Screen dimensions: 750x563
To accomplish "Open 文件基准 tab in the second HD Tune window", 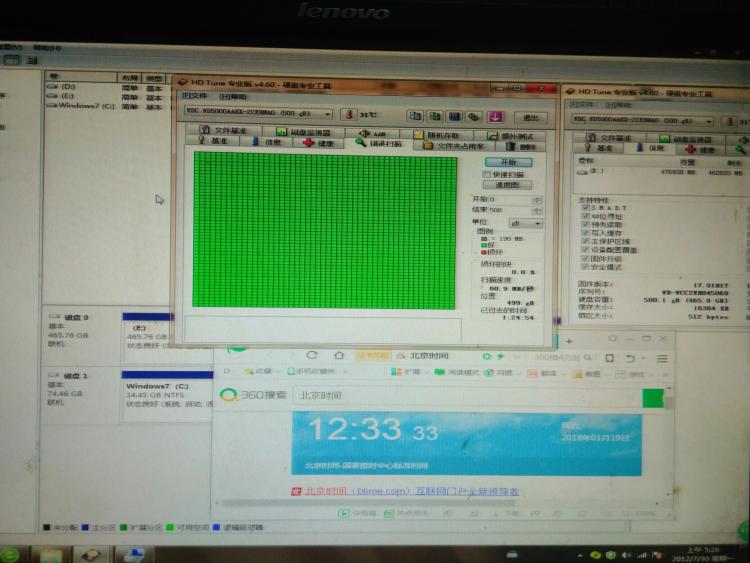I will click(x=608, y=138).
